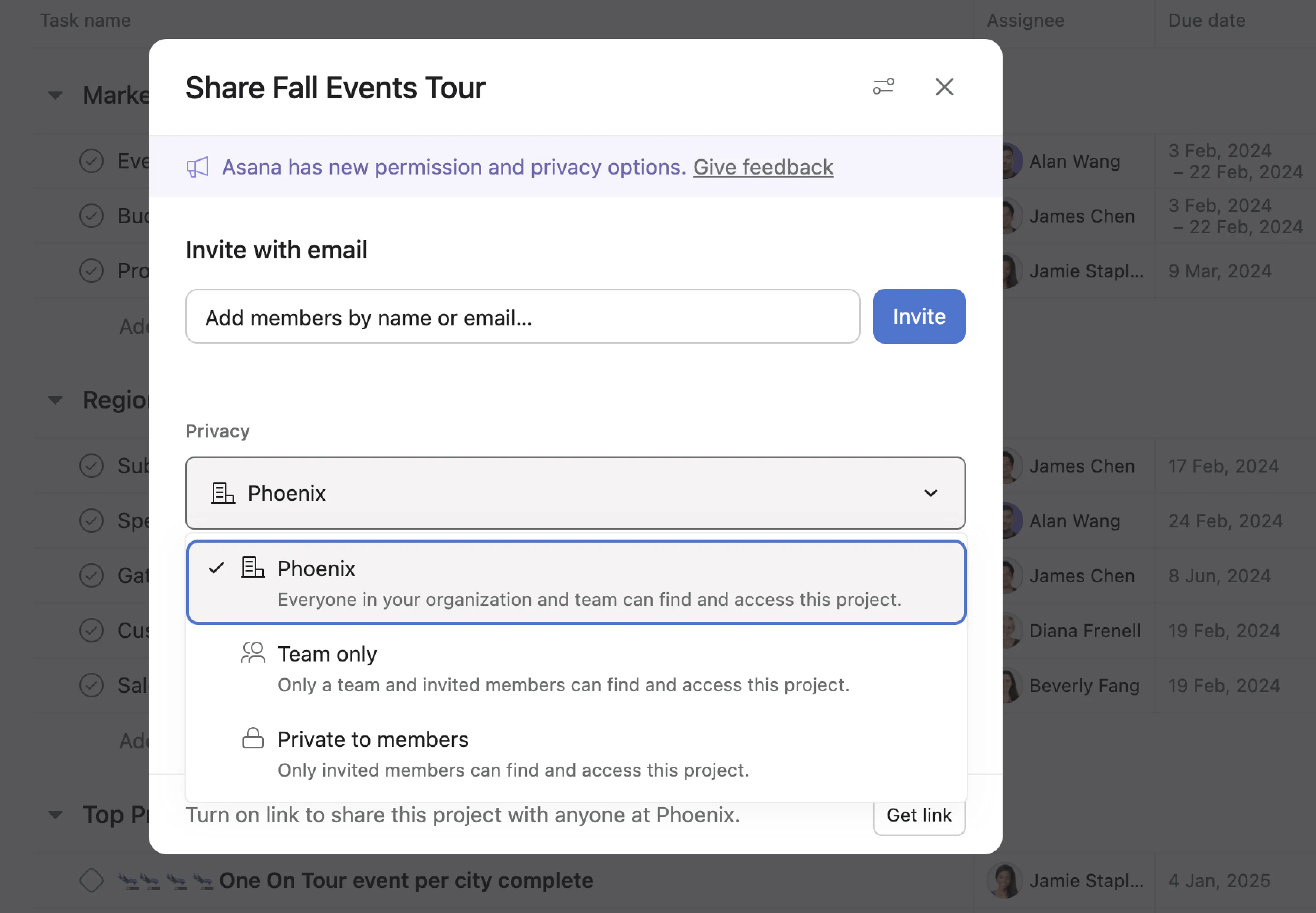Toggle completion on the 17 Feb task
This screenshot has height=913, width=1316.
91,466
